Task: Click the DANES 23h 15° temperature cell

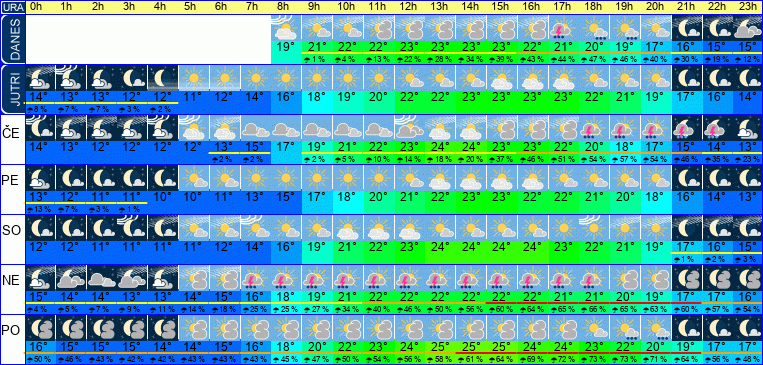Action: (748, 47)
